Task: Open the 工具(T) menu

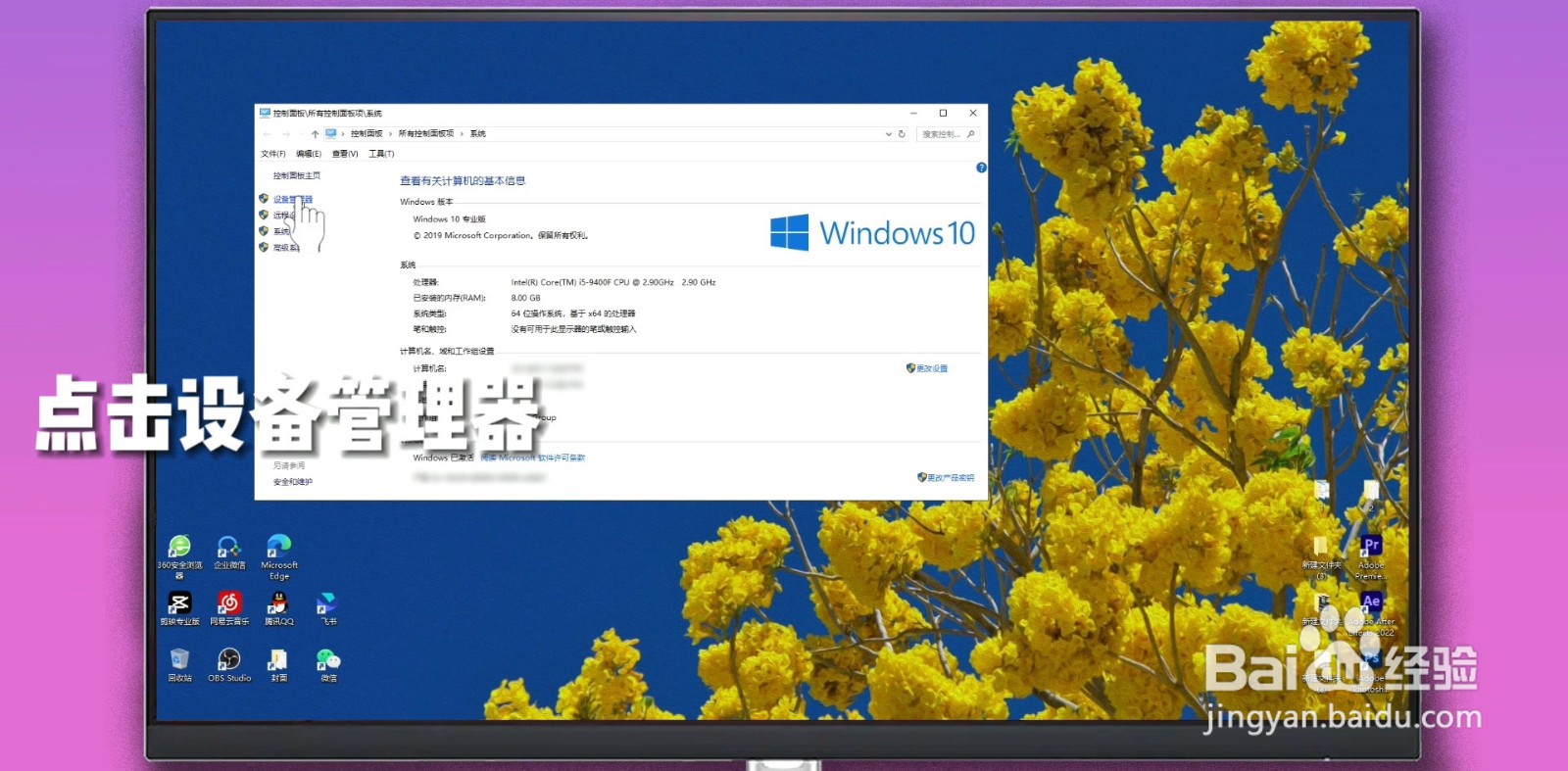Action: 381,154
